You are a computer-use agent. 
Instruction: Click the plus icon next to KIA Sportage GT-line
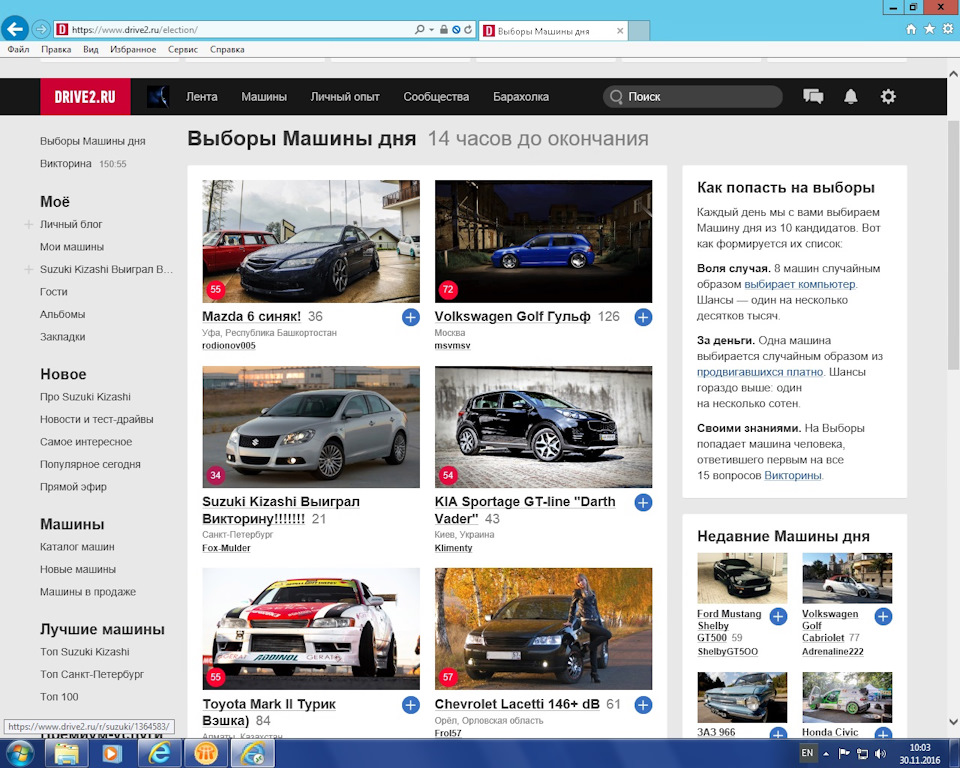643,503
